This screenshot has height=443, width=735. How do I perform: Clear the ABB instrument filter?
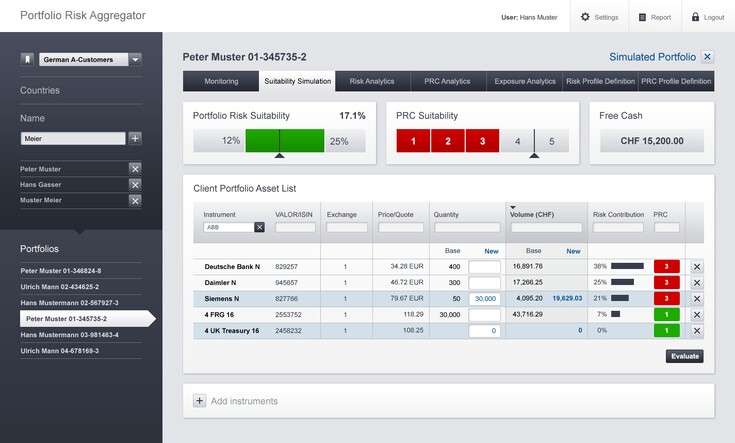click(x=259, y=227)
